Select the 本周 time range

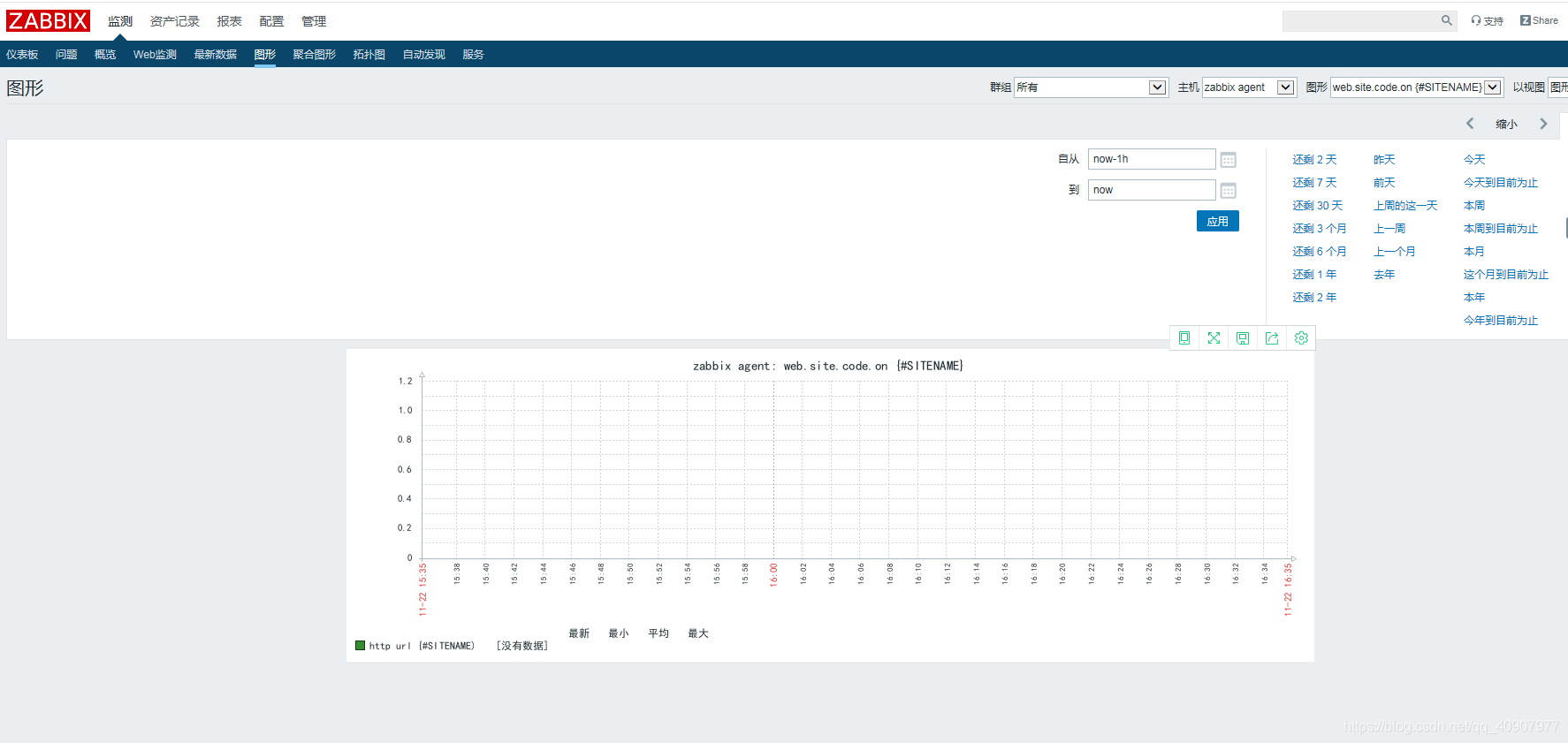[x=1474, y=206]
